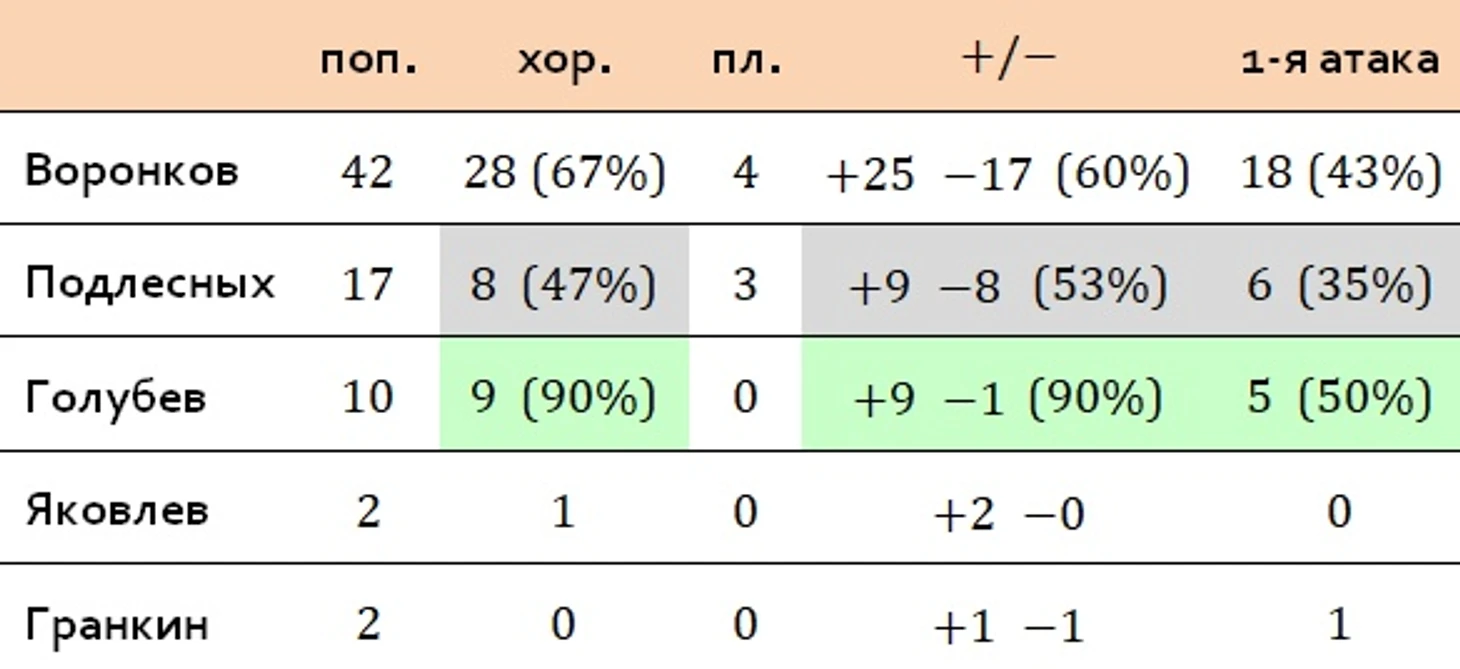Click the 'поп.' column header
Image resolution: width=1460 pixels, height=669 pixels.
click(x=368, y=62)
